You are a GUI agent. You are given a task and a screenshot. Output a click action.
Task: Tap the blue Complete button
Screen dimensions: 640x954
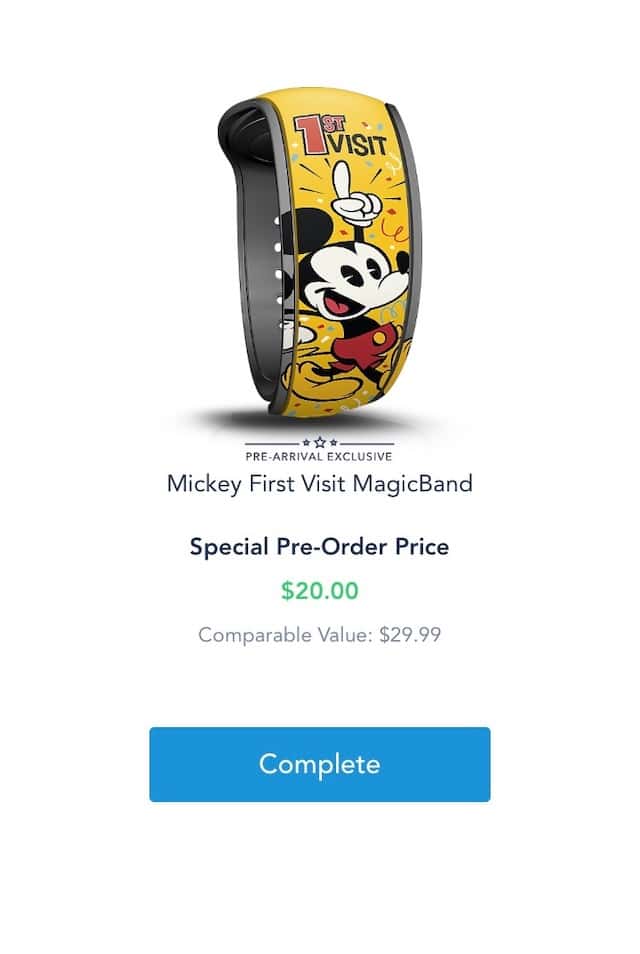(319, 764)
